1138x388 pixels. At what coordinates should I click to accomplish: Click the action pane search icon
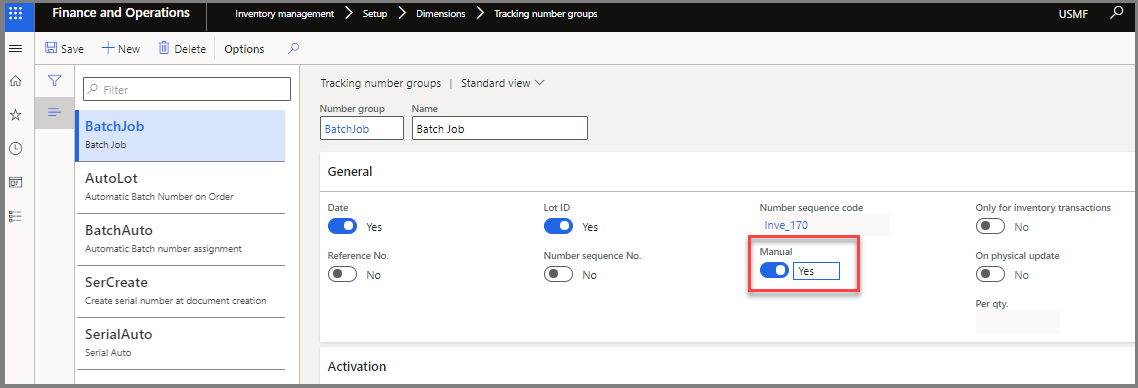293,49
